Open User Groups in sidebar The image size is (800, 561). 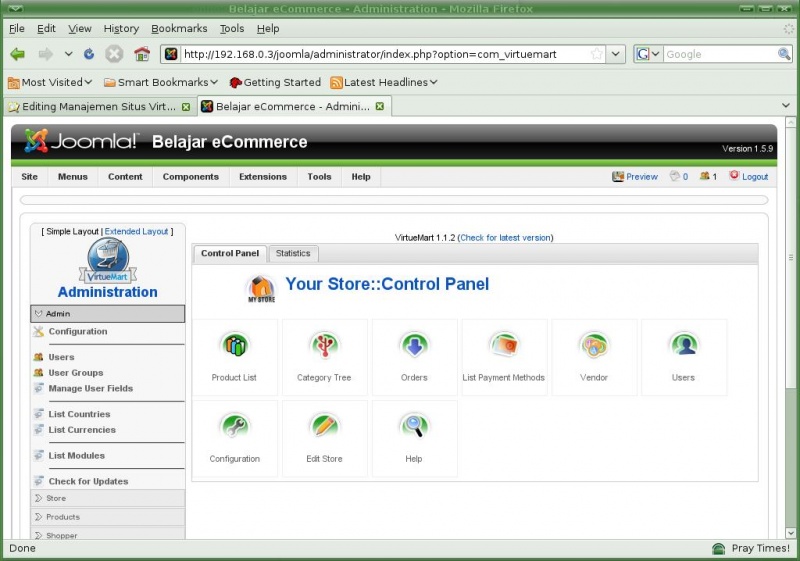[76, 373]
